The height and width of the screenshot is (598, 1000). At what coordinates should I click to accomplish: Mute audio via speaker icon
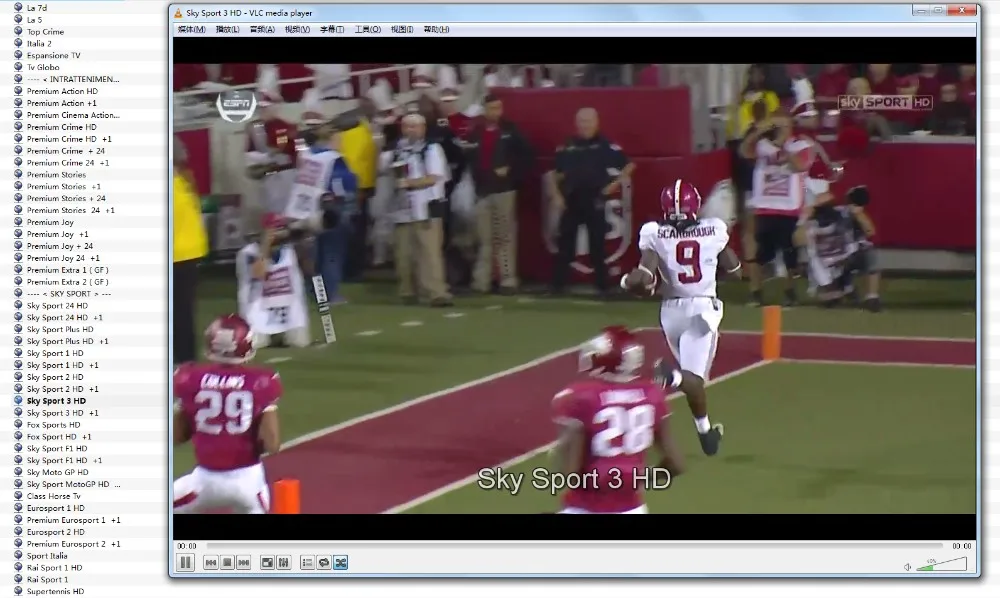point(908,566)
